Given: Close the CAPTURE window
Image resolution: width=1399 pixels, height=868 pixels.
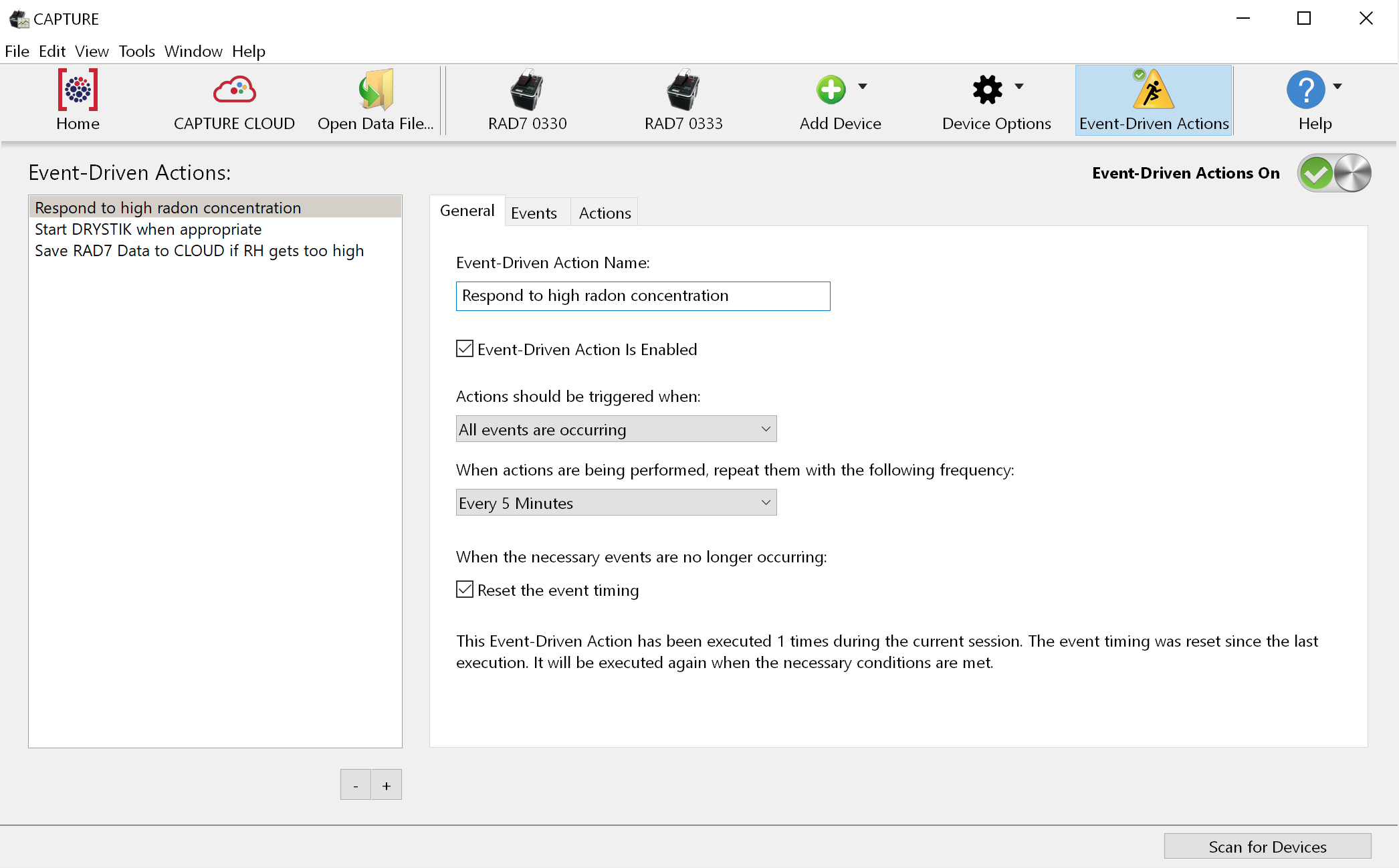Looking at the screenshot, I should (x=1366, y=19).
